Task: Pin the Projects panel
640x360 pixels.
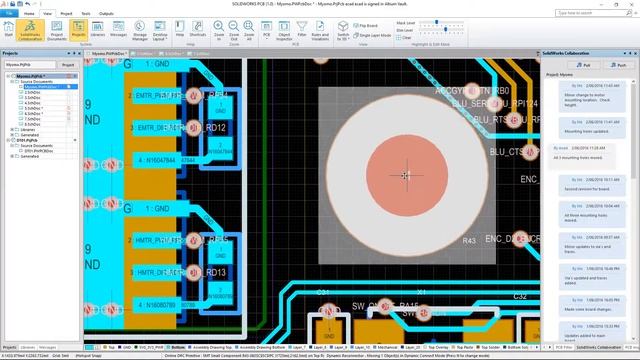Action: 74,53
